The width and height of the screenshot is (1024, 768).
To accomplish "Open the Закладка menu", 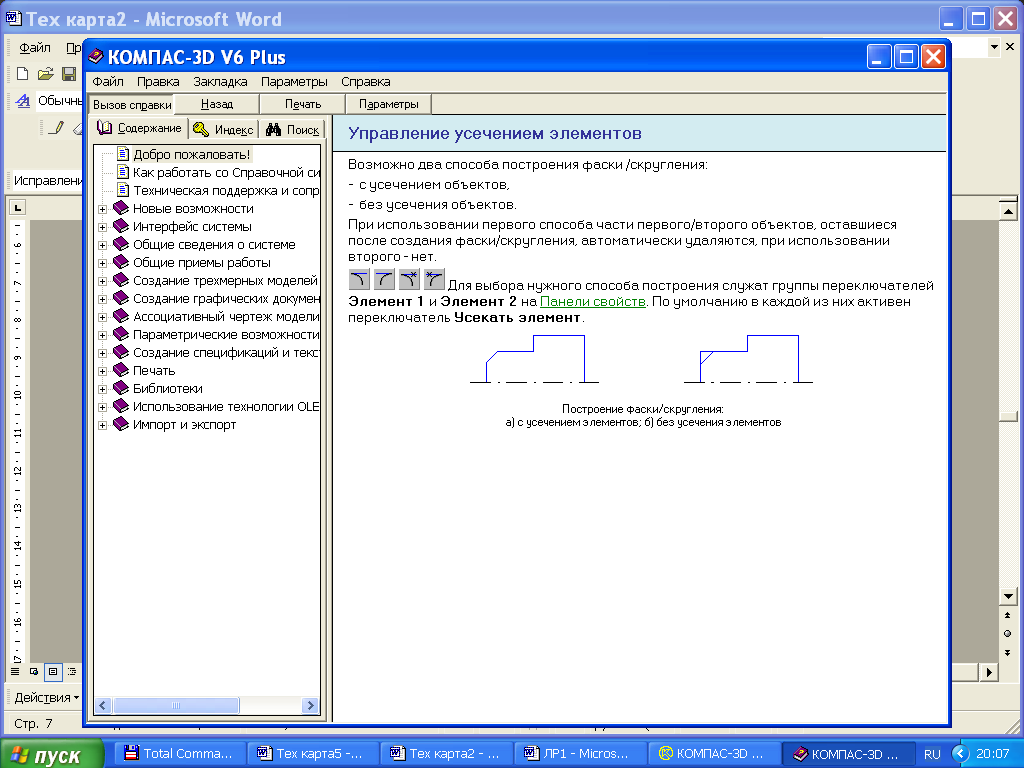I will 220,82.
